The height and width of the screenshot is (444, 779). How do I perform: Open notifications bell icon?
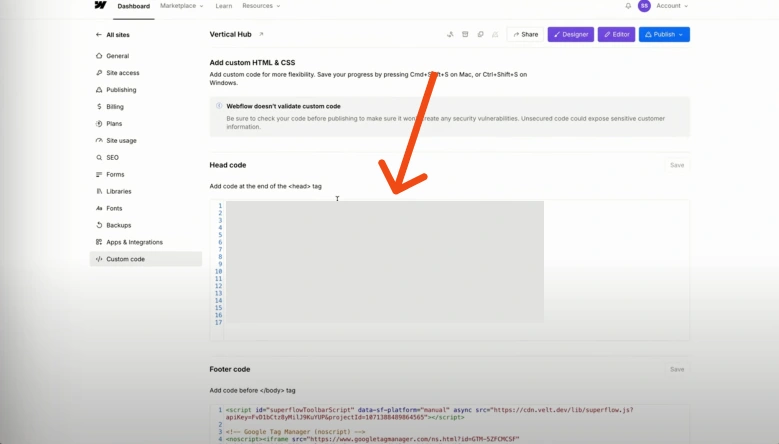point(628,6)
